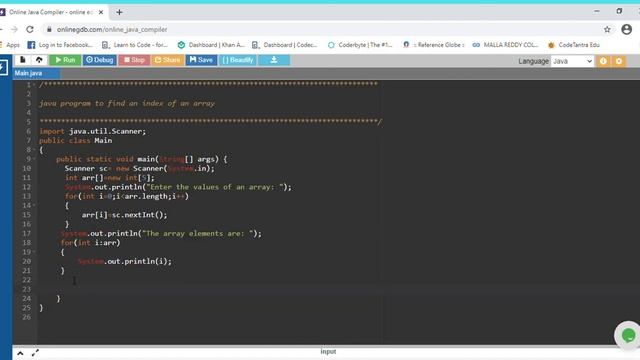The height and width of the screenshot is (360, 640).
Task: Open the browser profile avatar
Action: [627, 29]
